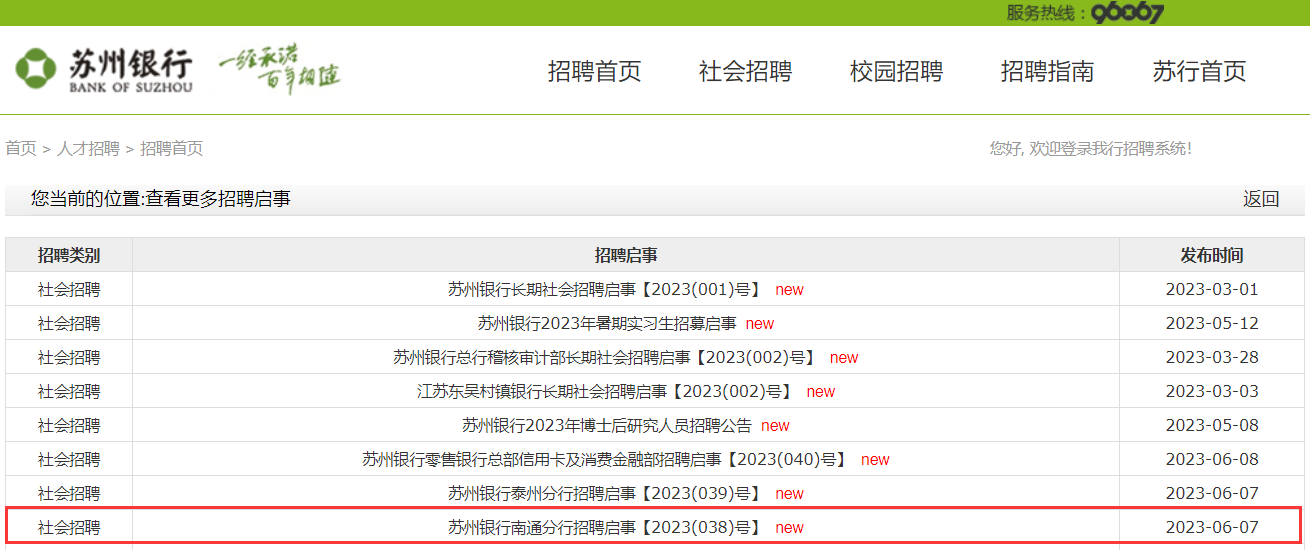Open 苏州银行总行稽核审计部长期社会招聘启事
Screen dimensions: 1310x550
[x=605, y=357]
